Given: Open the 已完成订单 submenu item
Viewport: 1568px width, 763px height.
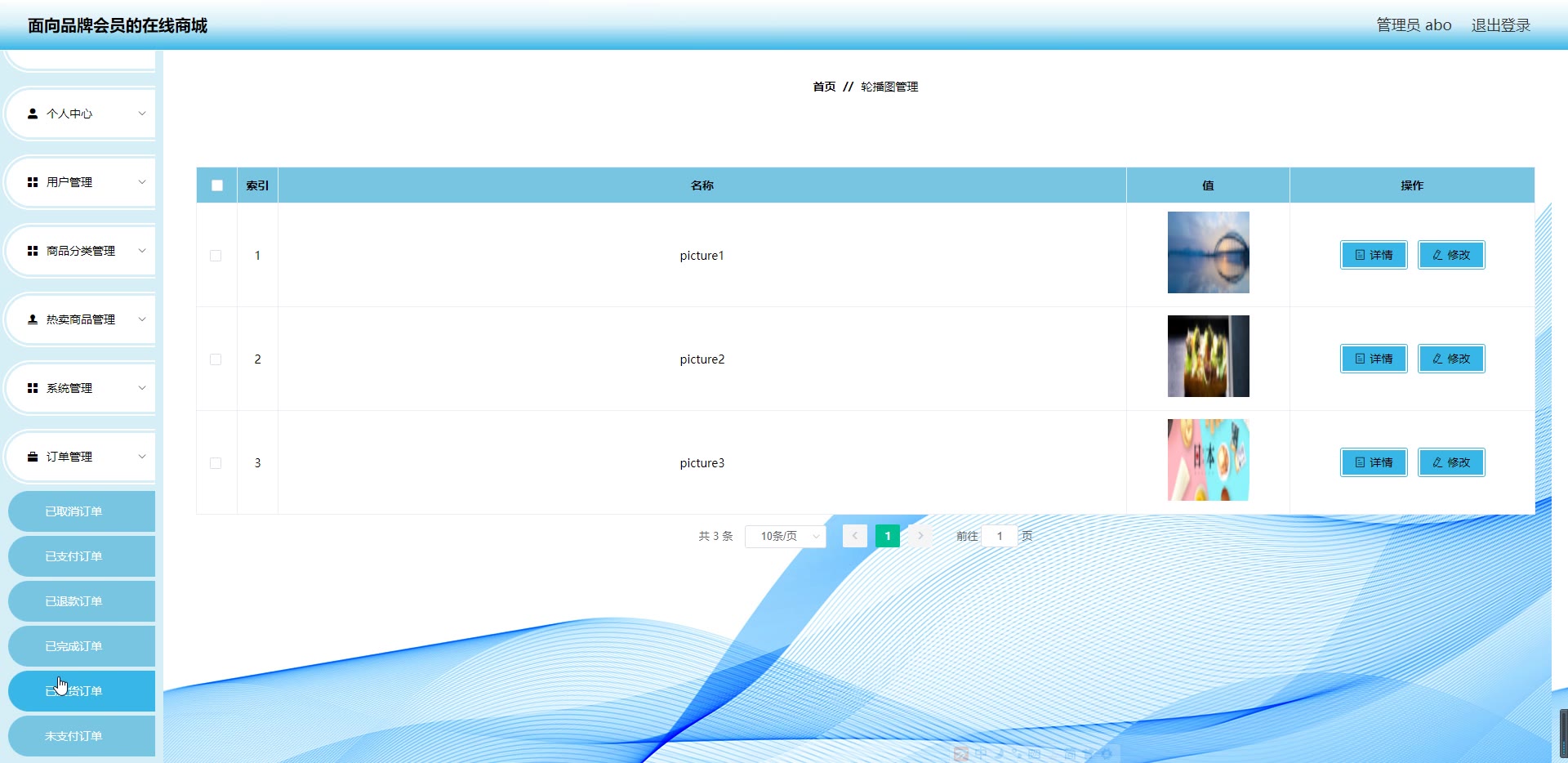Looking at the screenshot, I should click(x=82, y=646).
